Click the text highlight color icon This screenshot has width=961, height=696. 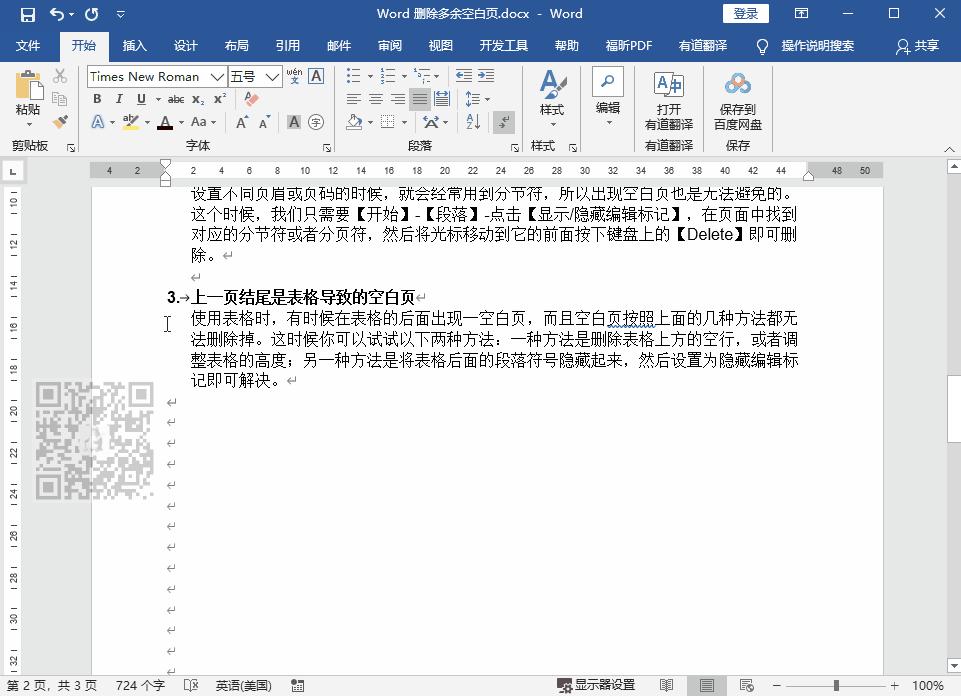(131, 122)
